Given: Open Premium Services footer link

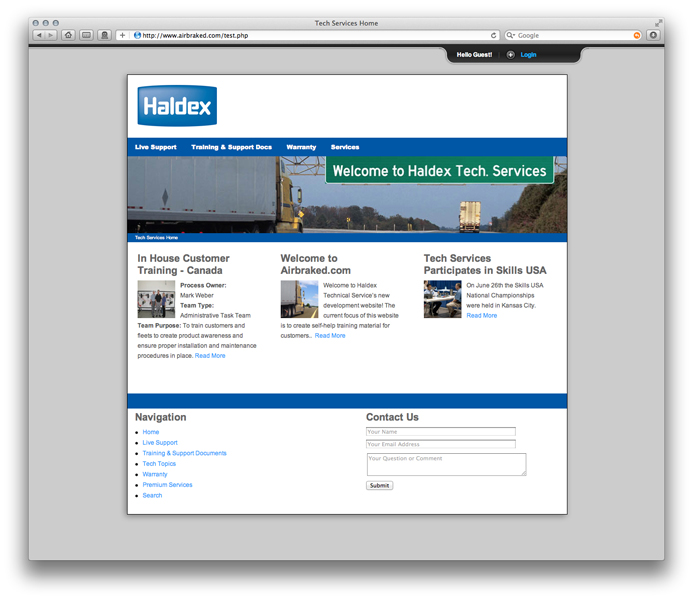Looking at the screenshot, I should tap(167, 485).
